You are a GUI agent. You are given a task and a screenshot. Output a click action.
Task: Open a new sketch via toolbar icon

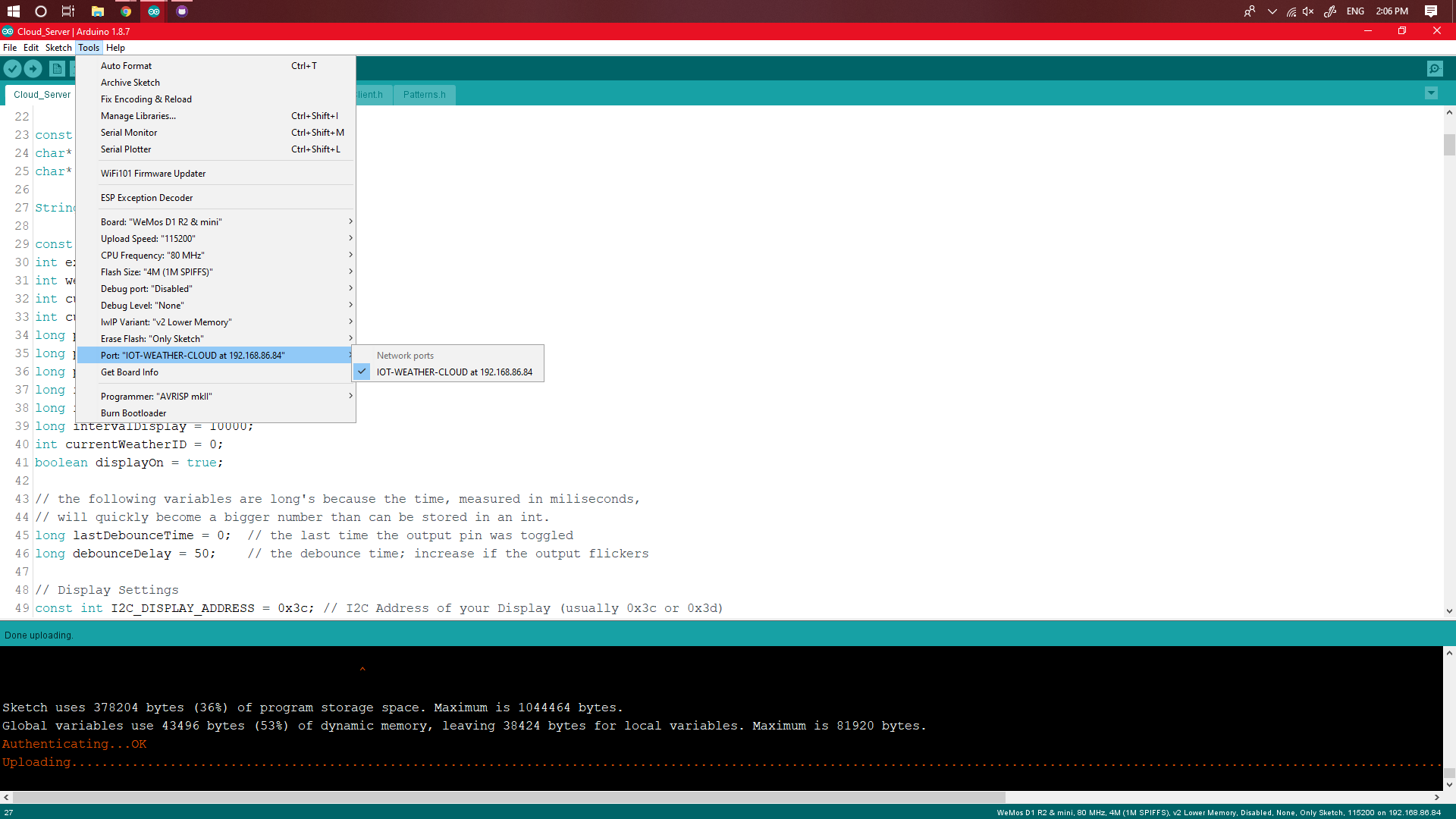(57, 68)
